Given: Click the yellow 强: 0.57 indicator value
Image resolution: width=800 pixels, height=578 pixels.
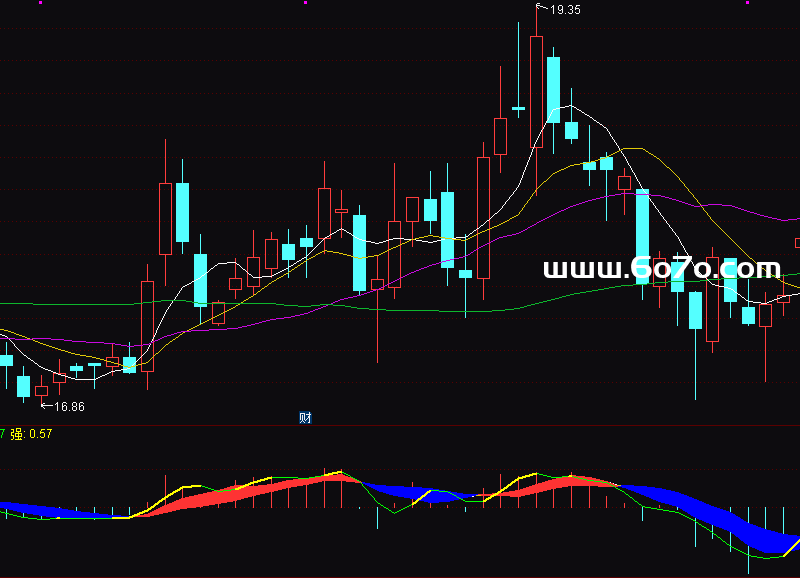Looking at the screenshot, I should pyautogui.click(x=31, y=434).
